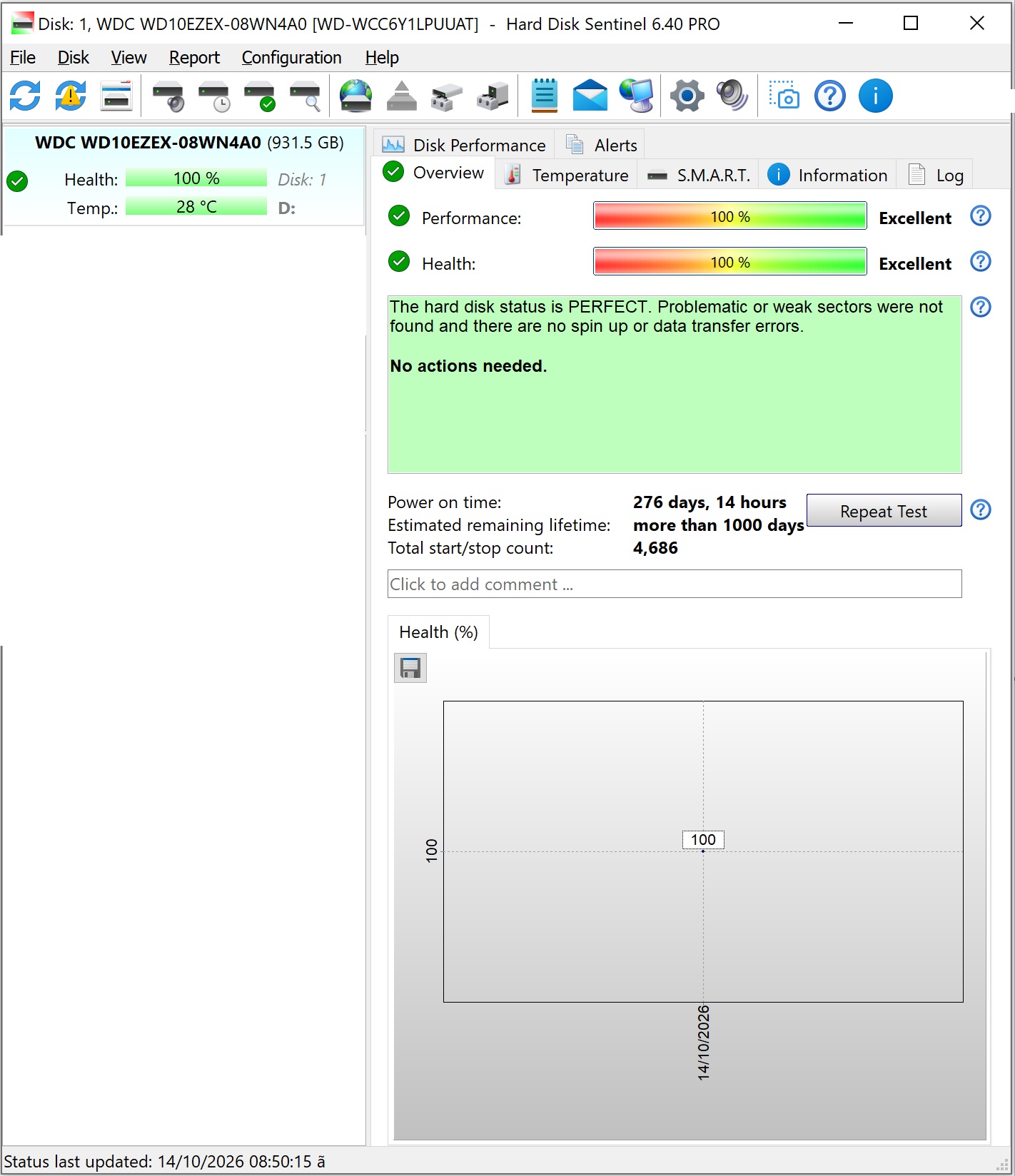
Task: Open the Help menu
Action: [x=382, y=57]
